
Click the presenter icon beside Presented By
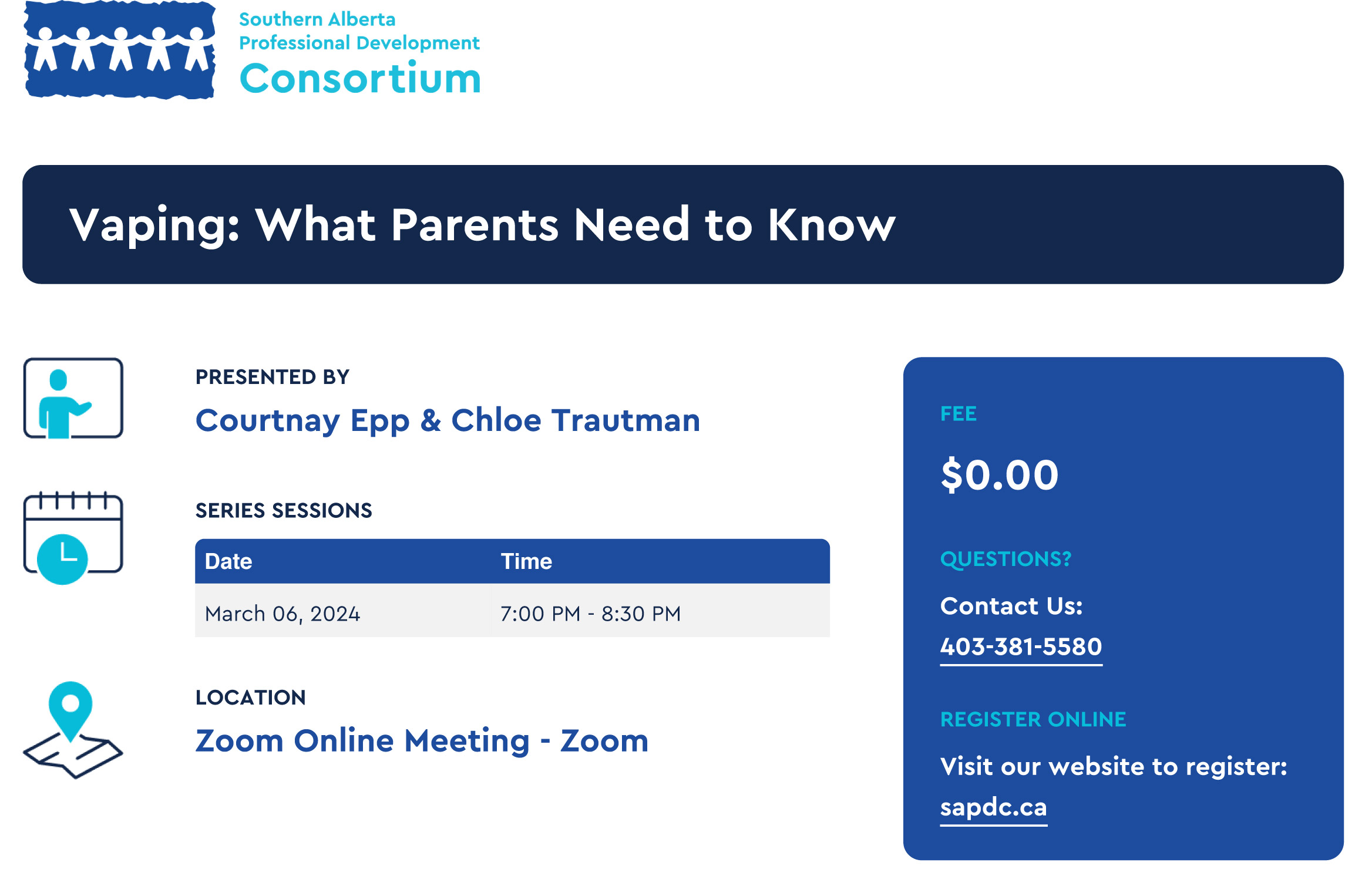[73, 398]
